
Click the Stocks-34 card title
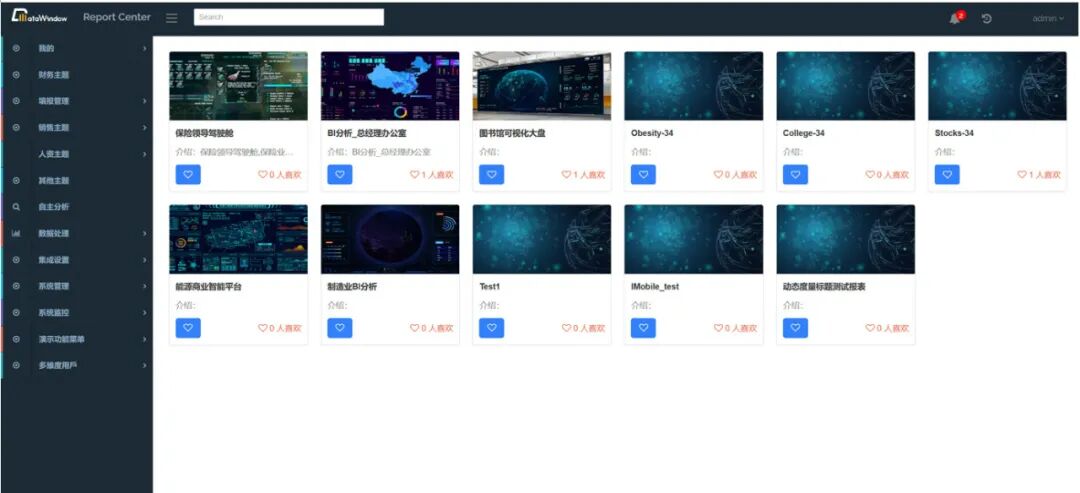(954, 133)
